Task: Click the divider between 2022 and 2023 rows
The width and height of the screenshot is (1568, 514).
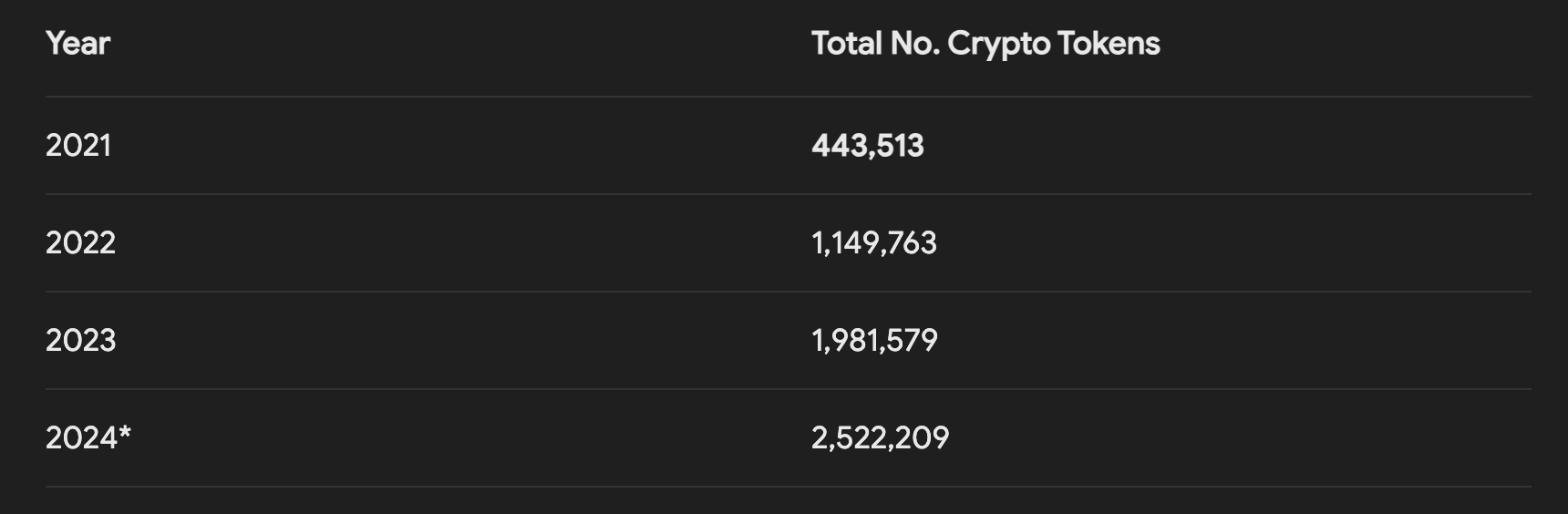Action: [x=788, y=292]
